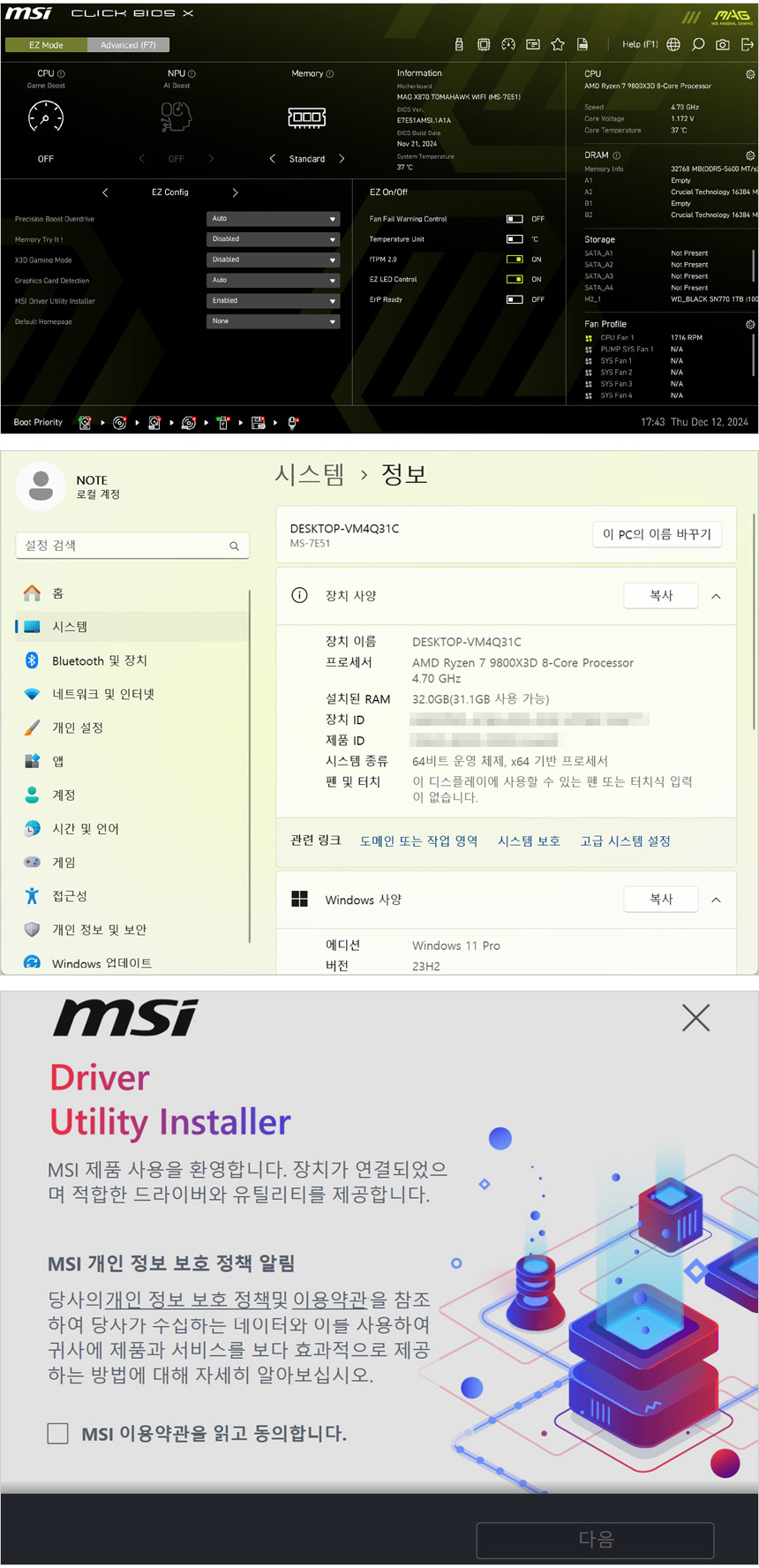Open the BIOS search magnifier icon

click(698, 44)
